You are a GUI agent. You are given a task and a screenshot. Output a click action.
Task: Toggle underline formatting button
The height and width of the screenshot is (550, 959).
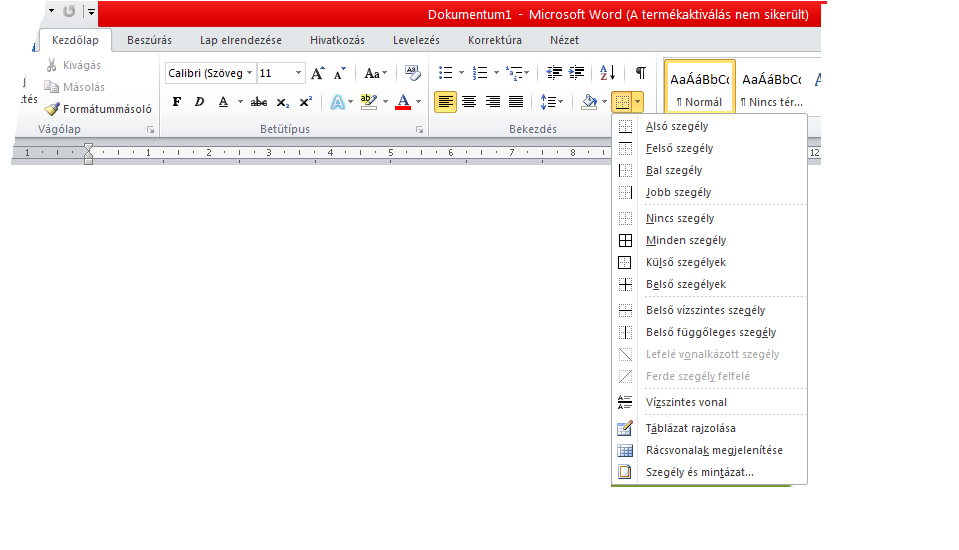click(x=223, y=102)
